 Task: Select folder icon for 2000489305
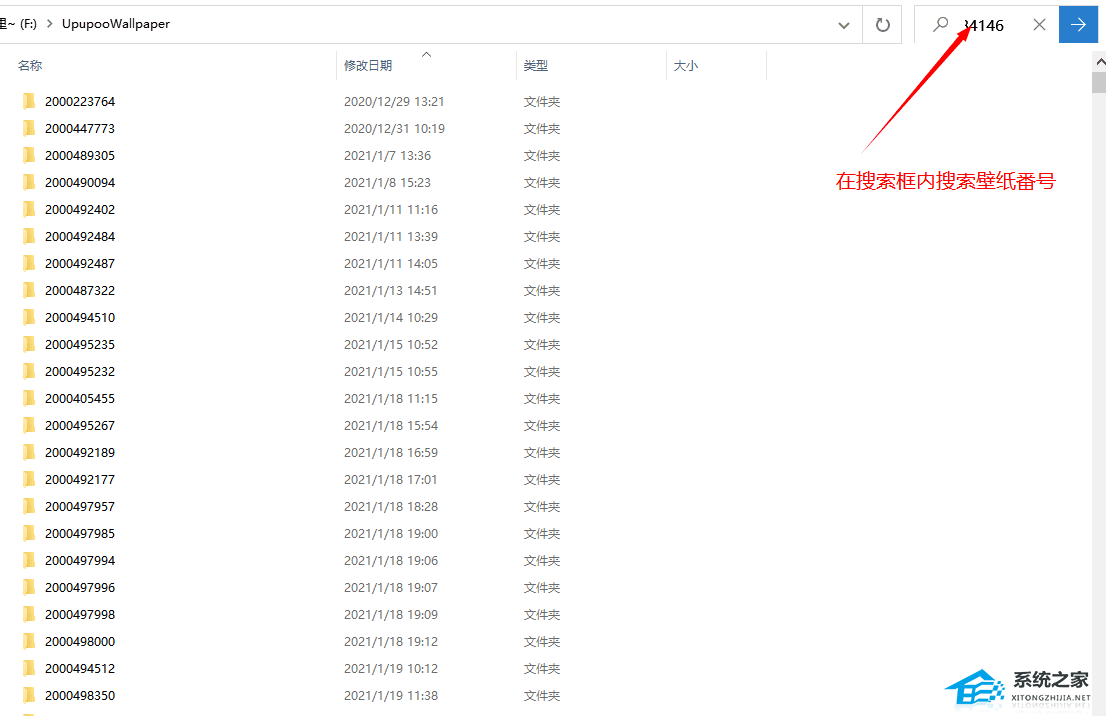(x=29, y=155)
